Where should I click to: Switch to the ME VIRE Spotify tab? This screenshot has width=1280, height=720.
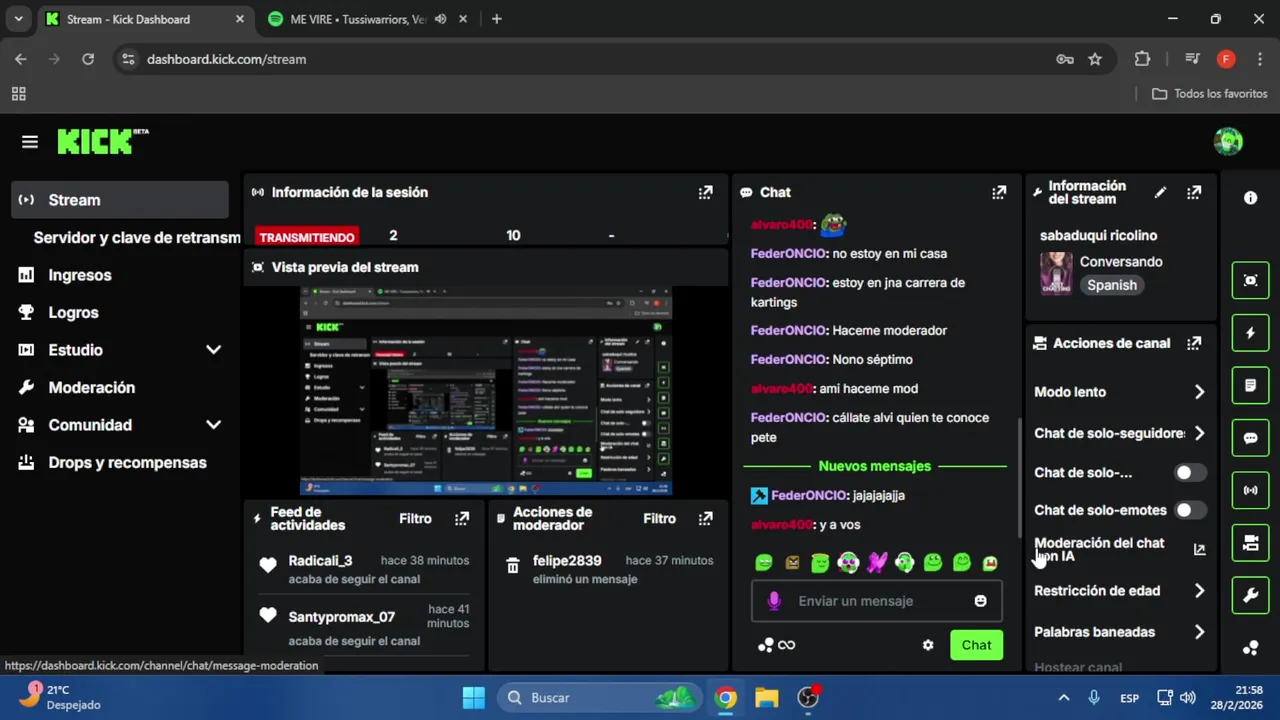click(x=360, y=19)
